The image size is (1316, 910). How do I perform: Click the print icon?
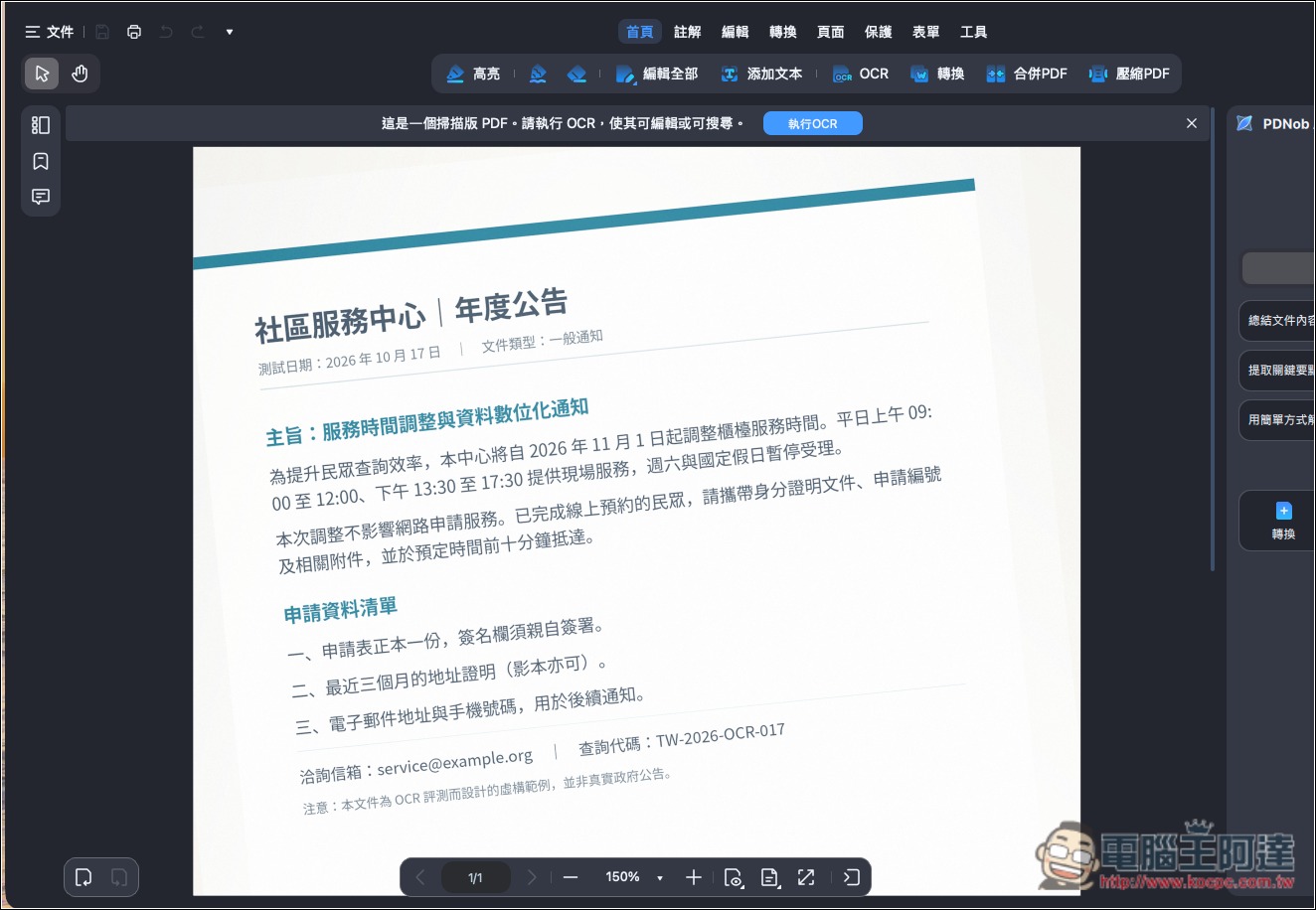[x=134, y=32]
